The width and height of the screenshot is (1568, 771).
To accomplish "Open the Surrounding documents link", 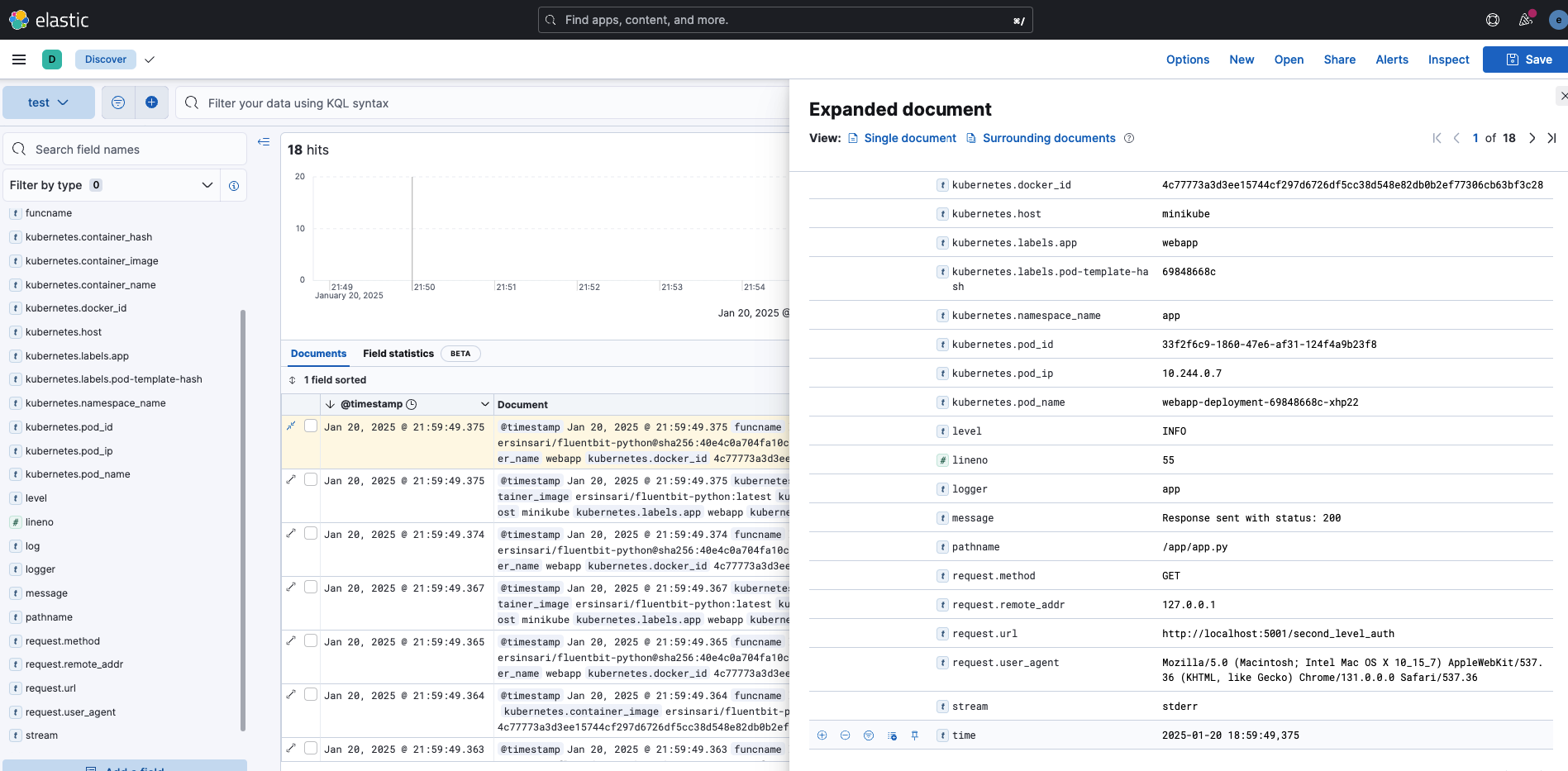I will (1041, 138).
